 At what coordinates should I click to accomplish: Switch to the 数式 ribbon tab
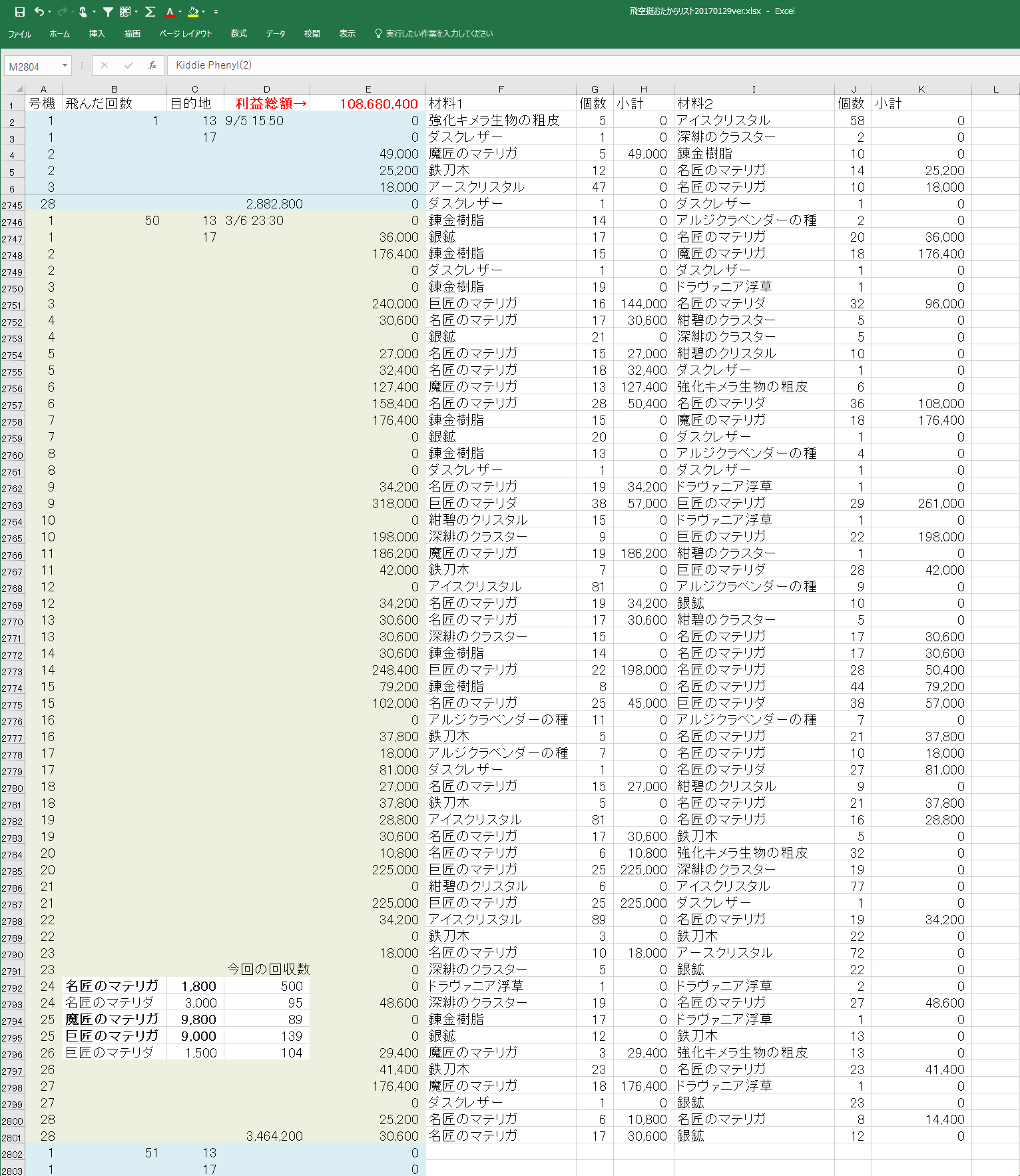[x=238, y=34]
